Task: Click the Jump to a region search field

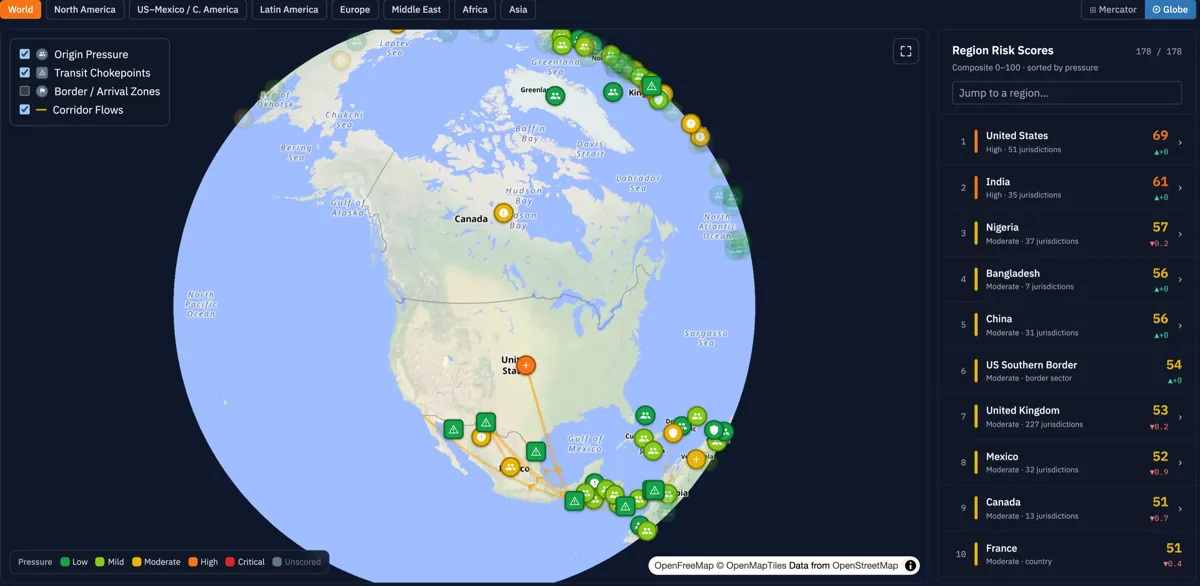Action: 1067,93
